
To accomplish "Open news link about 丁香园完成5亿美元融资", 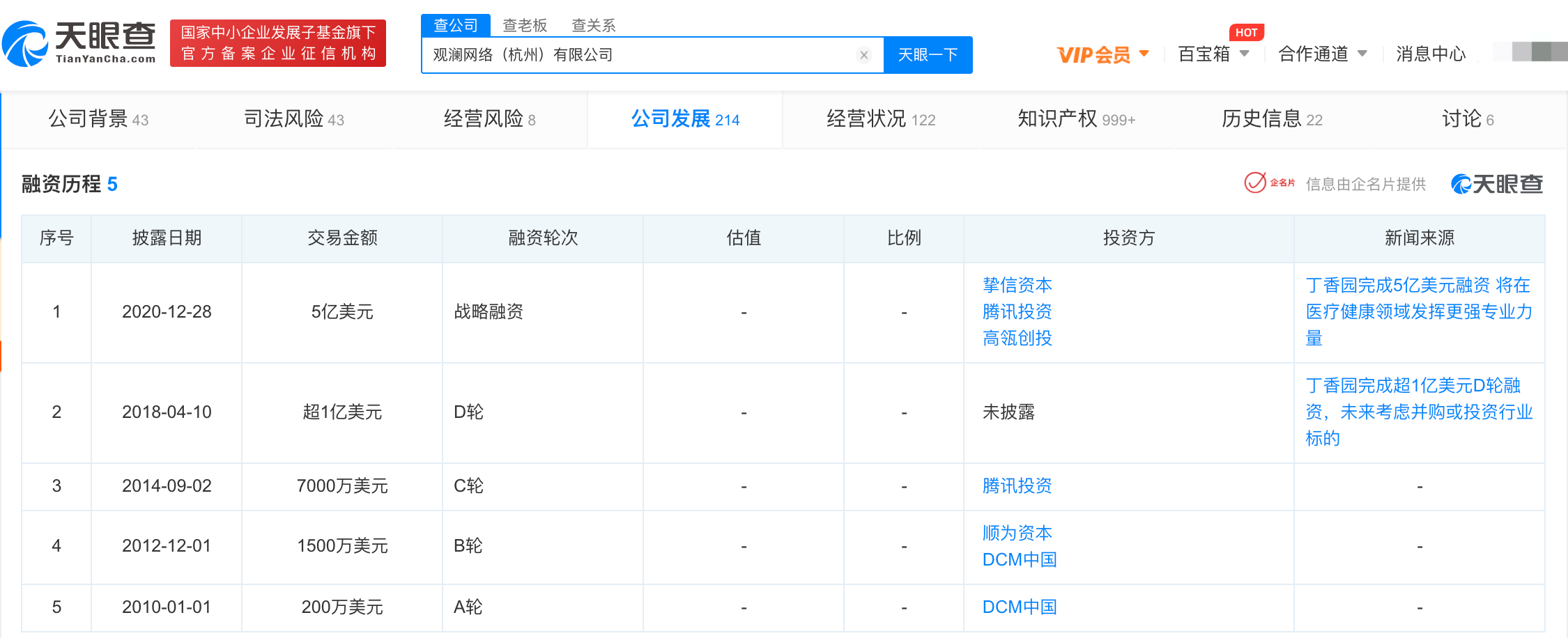I will pyautogui.click(x=1419, y=311).
